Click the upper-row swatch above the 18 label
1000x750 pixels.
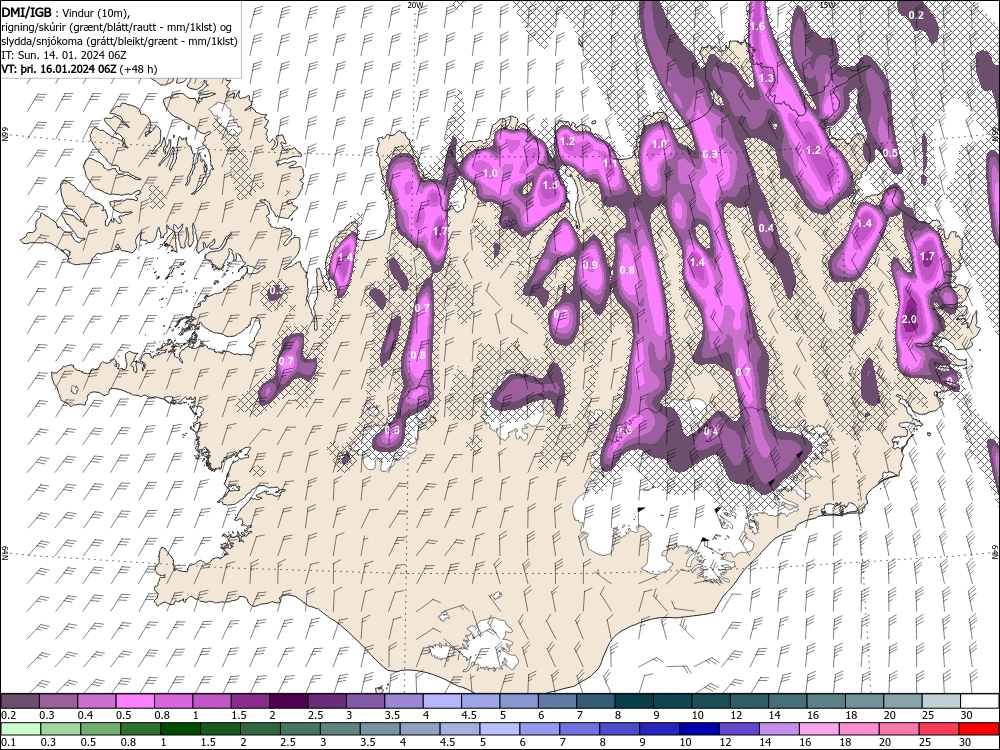coord(865,701)
